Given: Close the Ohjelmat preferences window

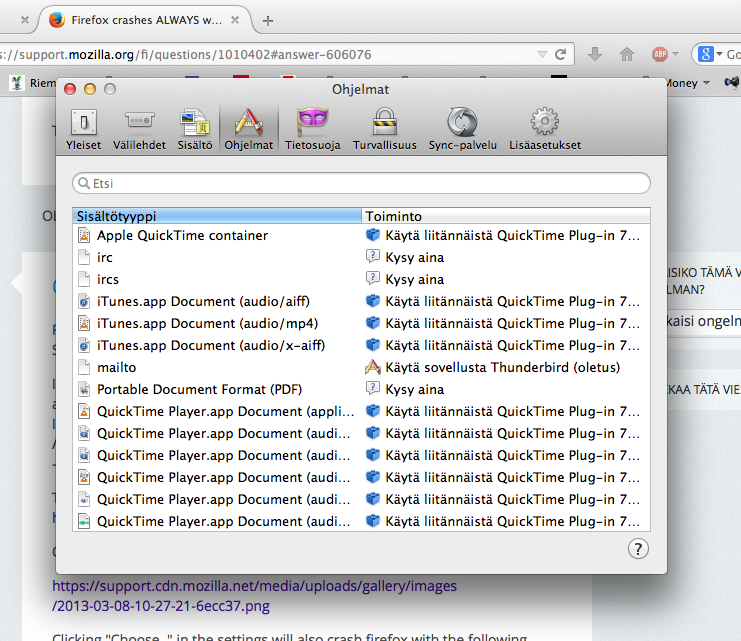Looking at the screenshot, I should point(70,89).
